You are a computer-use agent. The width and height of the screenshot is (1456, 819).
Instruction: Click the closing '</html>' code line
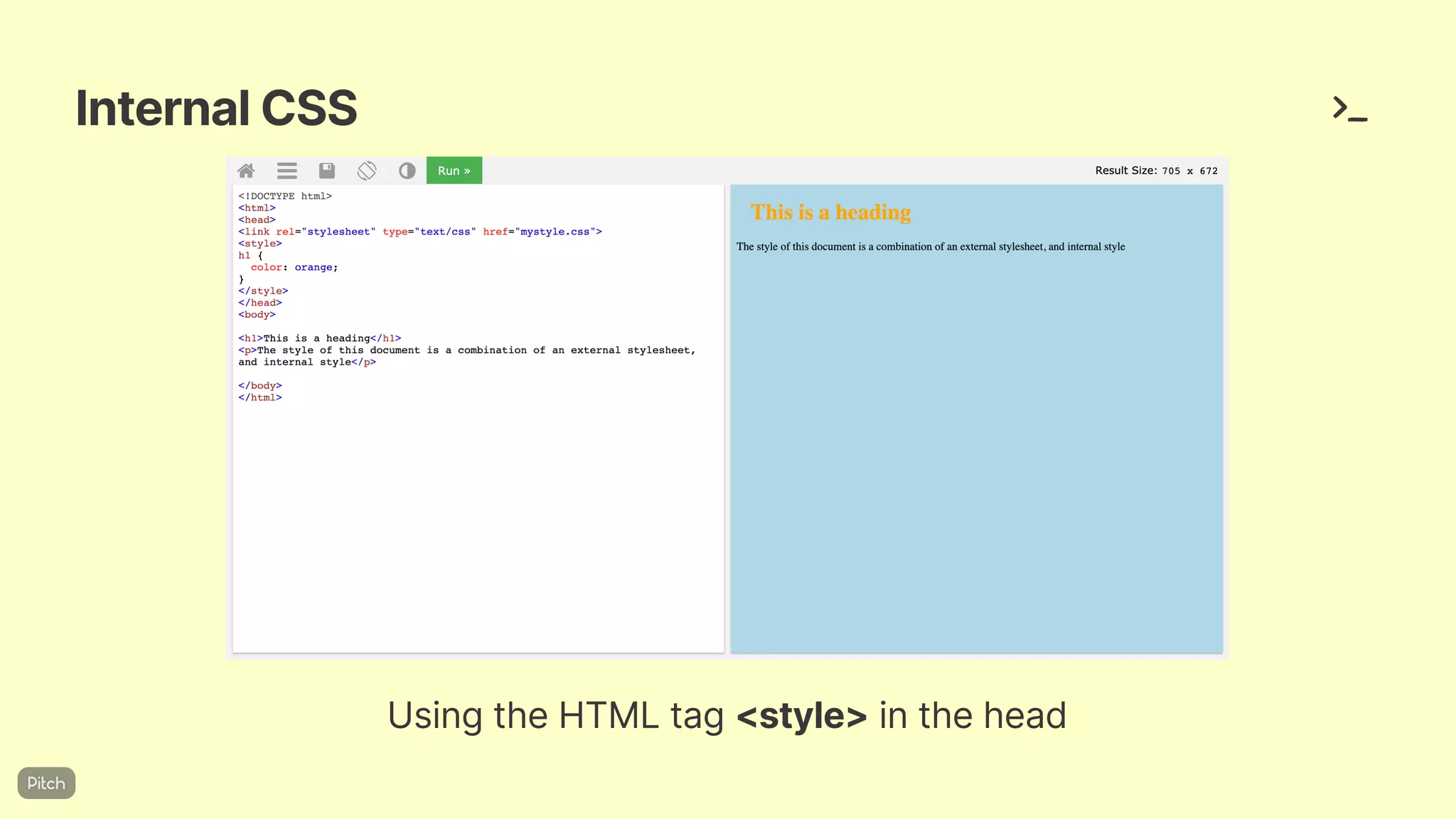pos(260,397)
